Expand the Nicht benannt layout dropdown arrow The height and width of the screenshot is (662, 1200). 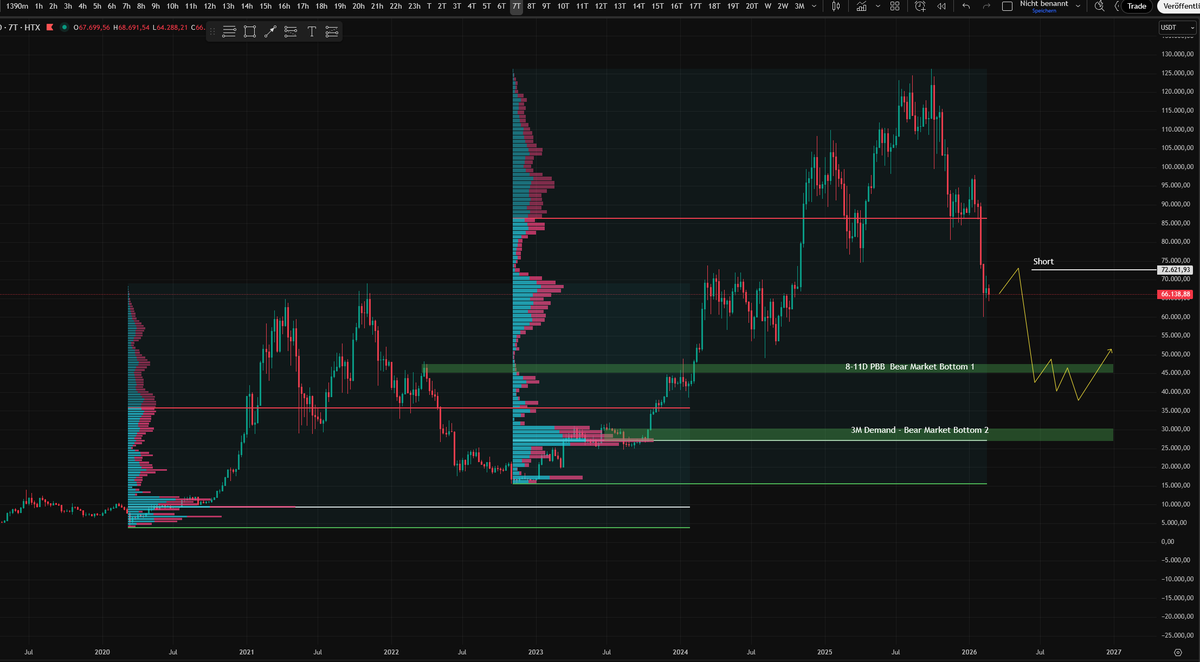[1078, 6]
